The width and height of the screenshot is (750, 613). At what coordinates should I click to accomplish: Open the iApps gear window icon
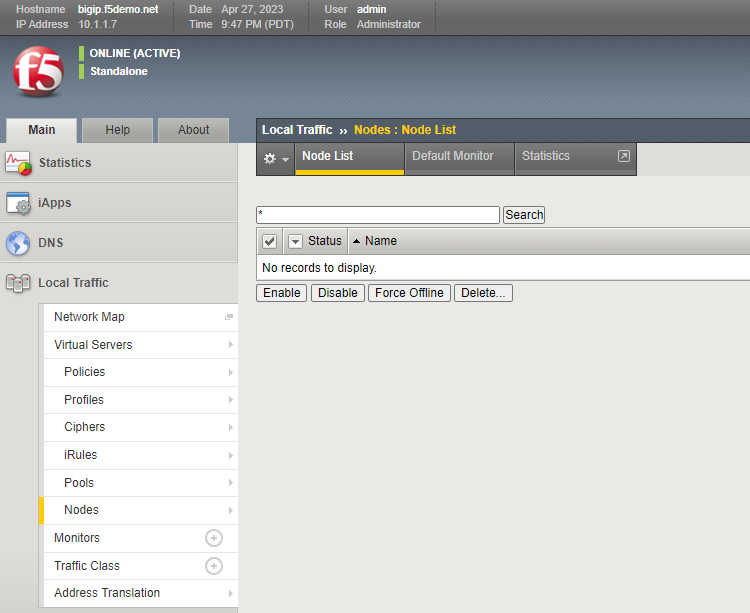pos(18,203)
